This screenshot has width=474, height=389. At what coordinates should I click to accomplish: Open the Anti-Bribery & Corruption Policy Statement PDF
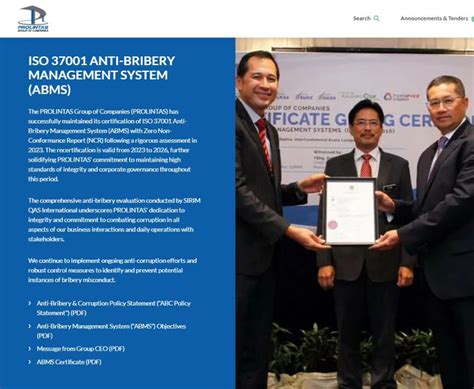click(x=114, y=308)
